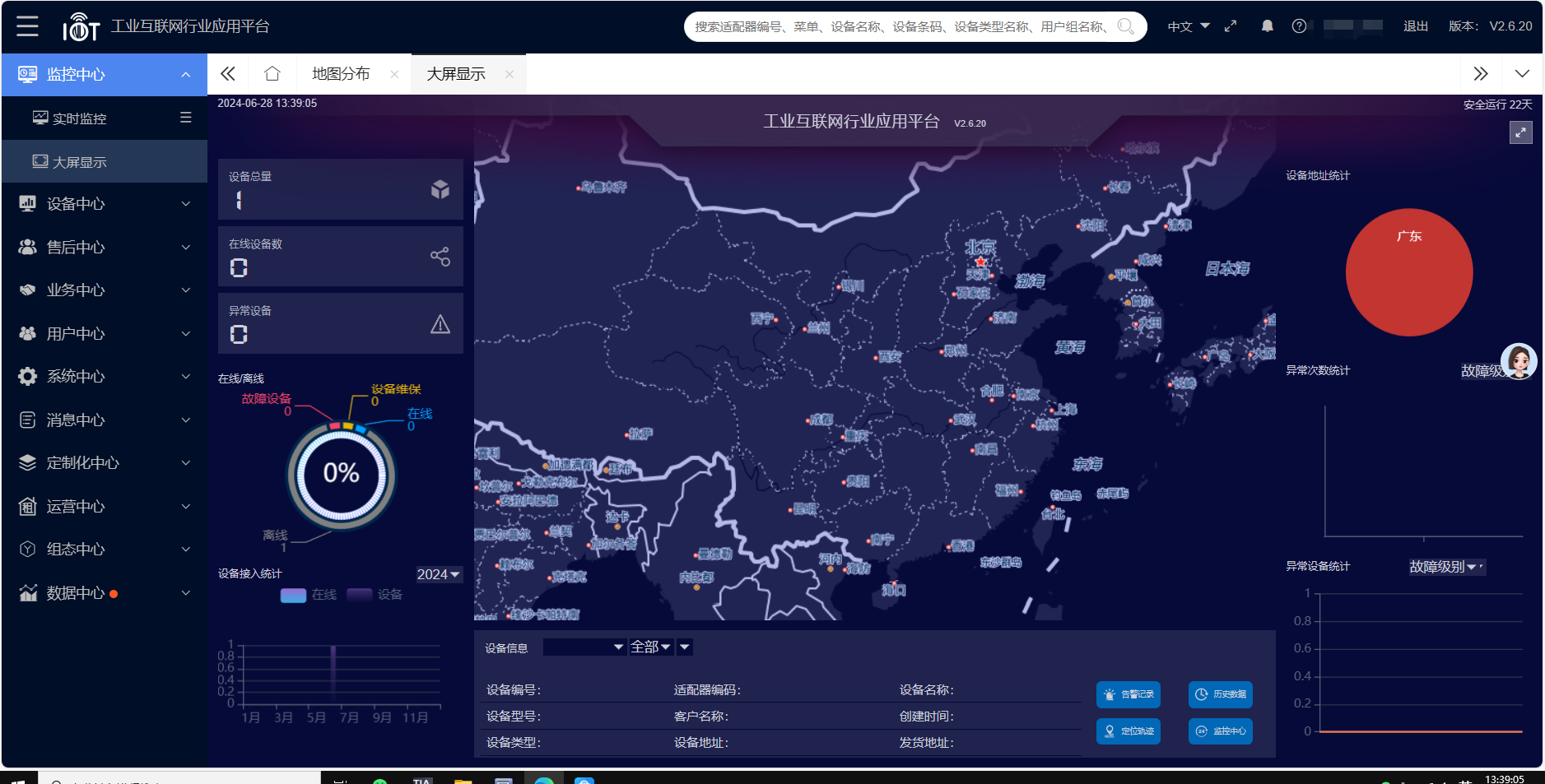The width and height of the screenshot is (1545, 784).
Task: Click the taskbar clock 13:39:05
Action: point(1505,778)
